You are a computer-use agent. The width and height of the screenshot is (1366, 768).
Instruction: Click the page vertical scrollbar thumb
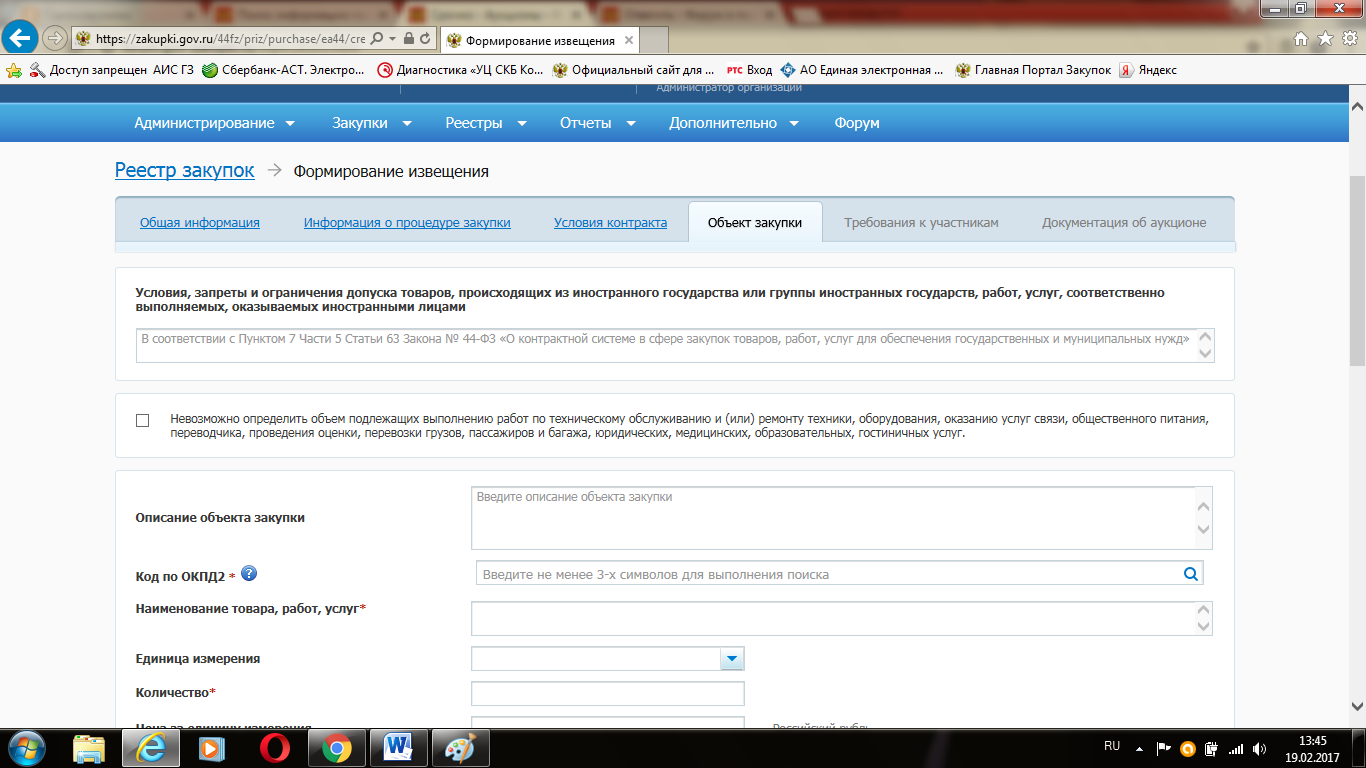(1357, 270)
